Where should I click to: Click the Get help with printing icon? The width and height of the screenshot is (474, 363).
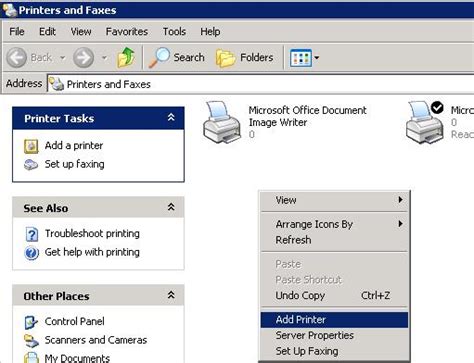coord(32,253)
